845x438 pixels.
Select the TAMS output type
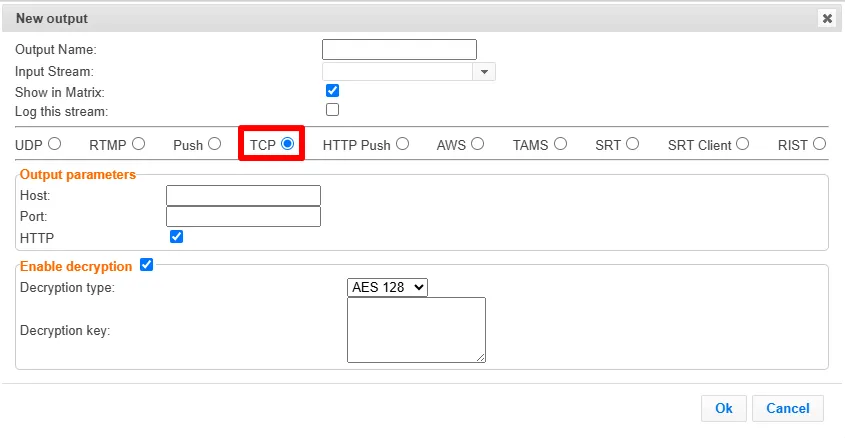(x=560, y=144)
